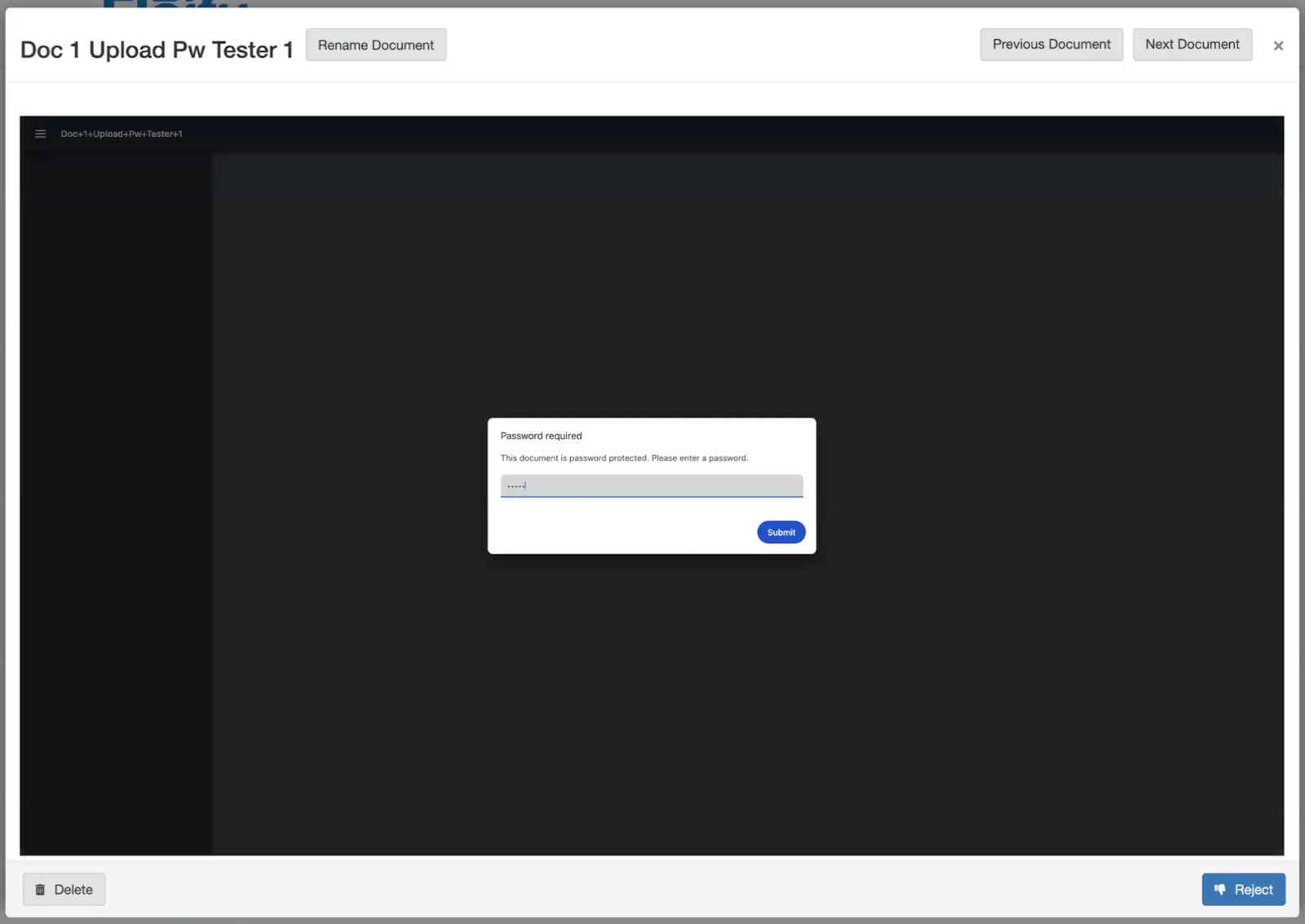Submit the entered password
The height and width of the screenshot is (924, 1305).
781,533
